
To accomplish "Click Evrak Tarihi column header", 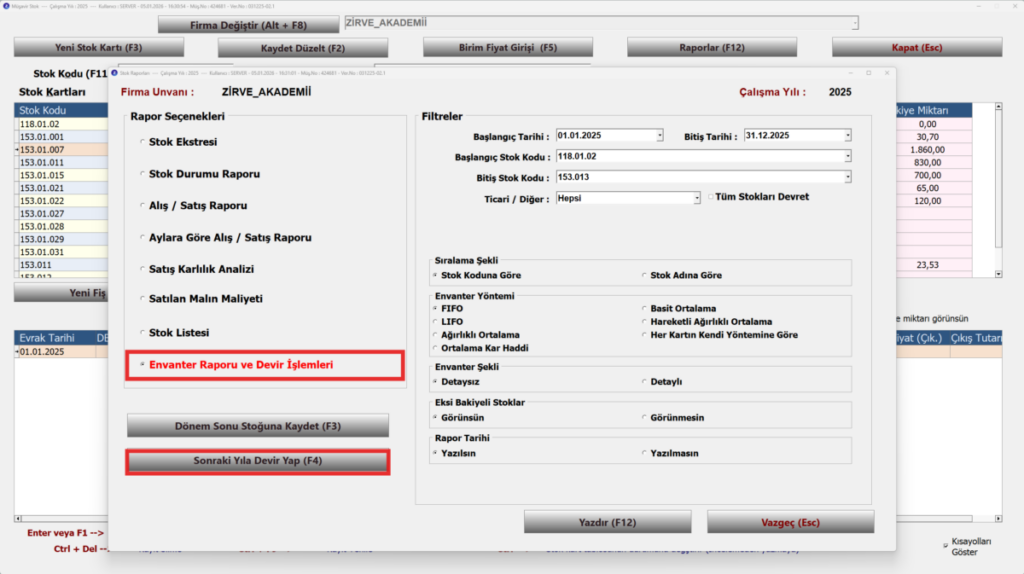I will (x=55, y=338).
